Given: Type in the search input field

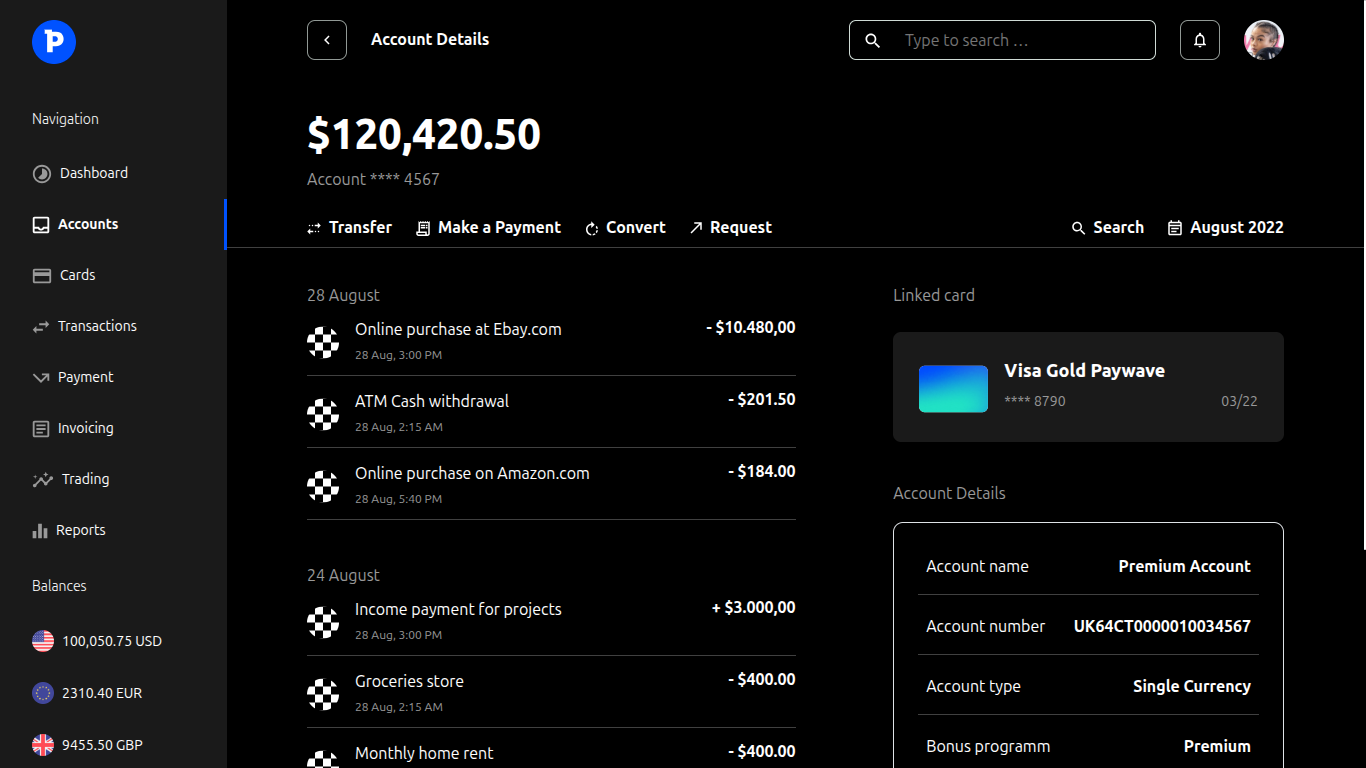Looking at the screenshot, I should tap(1020, 41).
